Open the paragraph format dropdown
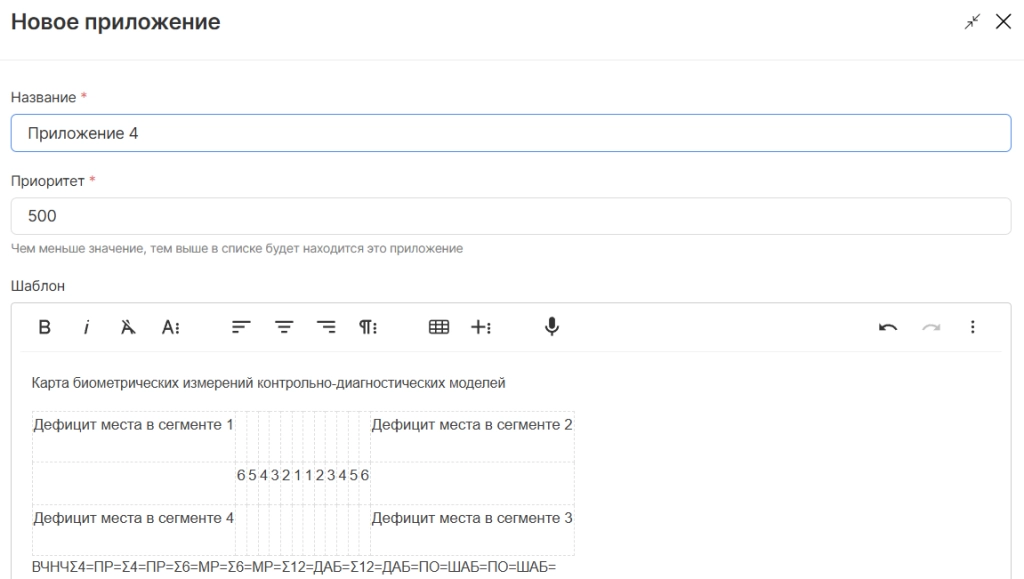The image size is (1024, 579). tap(368, 327)
